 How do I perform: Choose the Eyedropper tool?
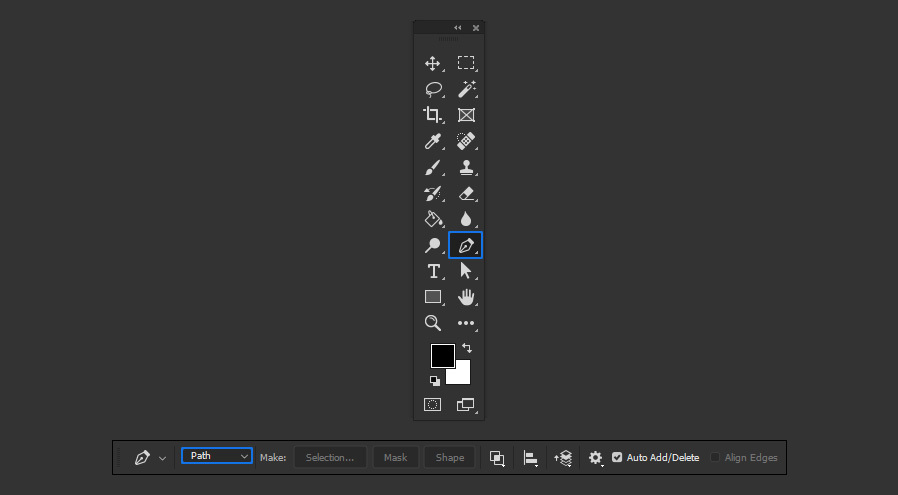(x=432, y=142)
